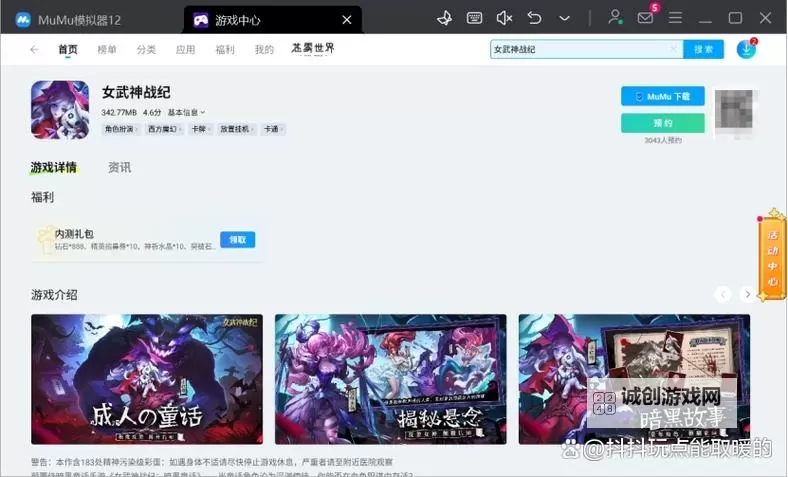
Task: Open the 揭秘悬念 screenshot
Action: (x=390, y=379)
